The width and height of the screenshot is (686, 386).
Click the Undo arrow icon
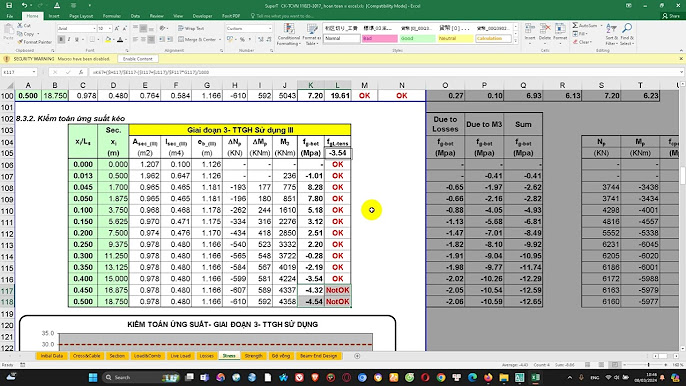click(24, 6)
